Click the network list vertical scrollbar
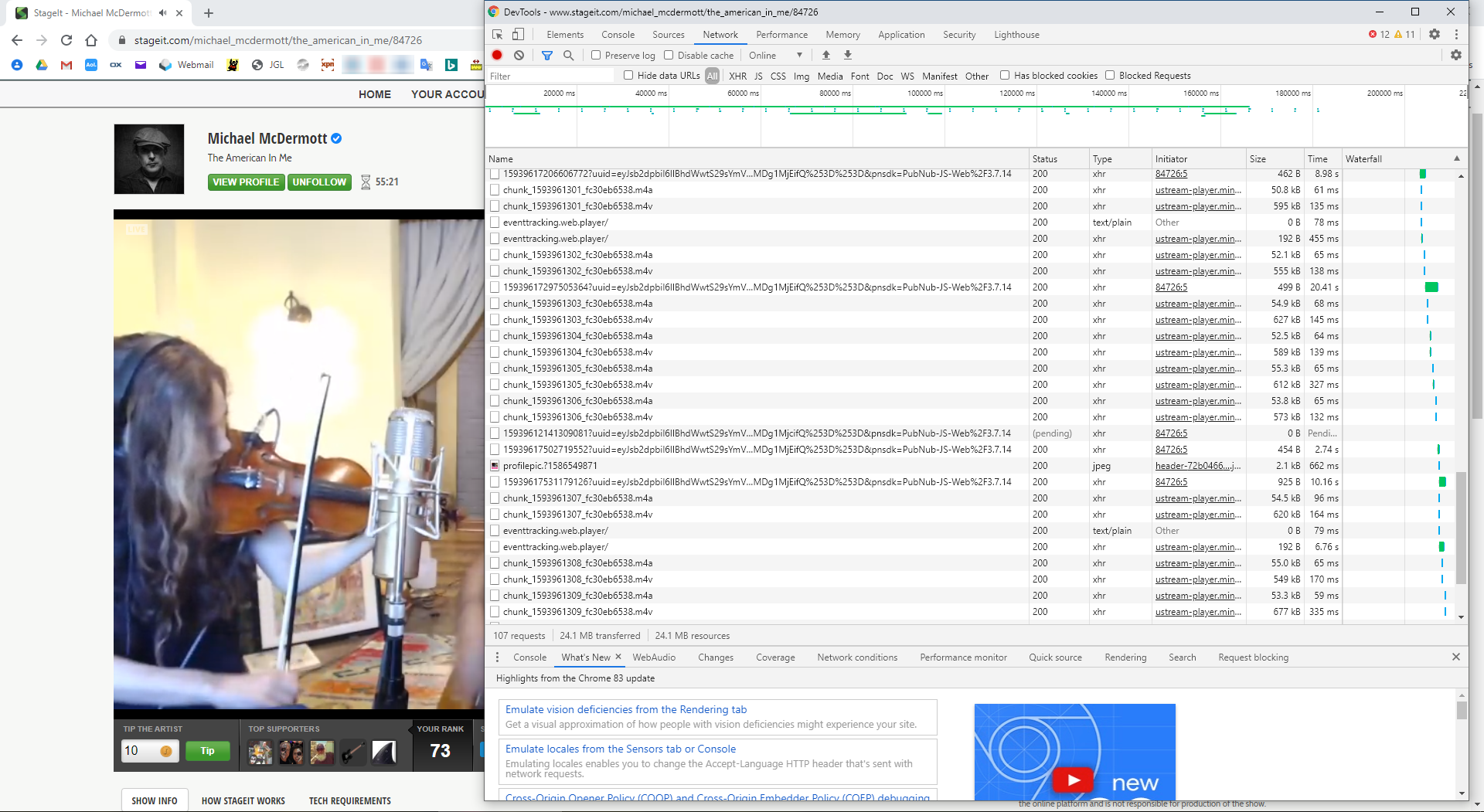1484x812 pixels. (x=1461, y=529)
